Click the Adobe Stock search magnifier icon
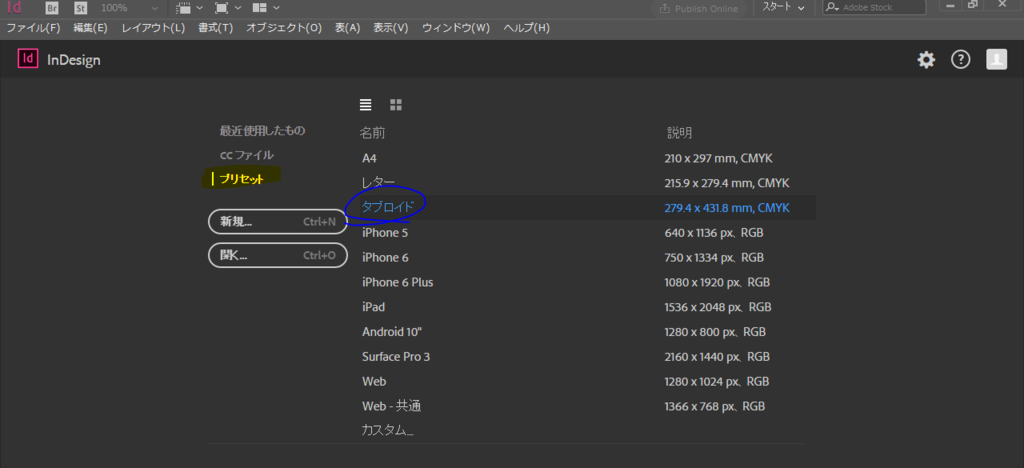1024x468 pixels. pos(832,8)
